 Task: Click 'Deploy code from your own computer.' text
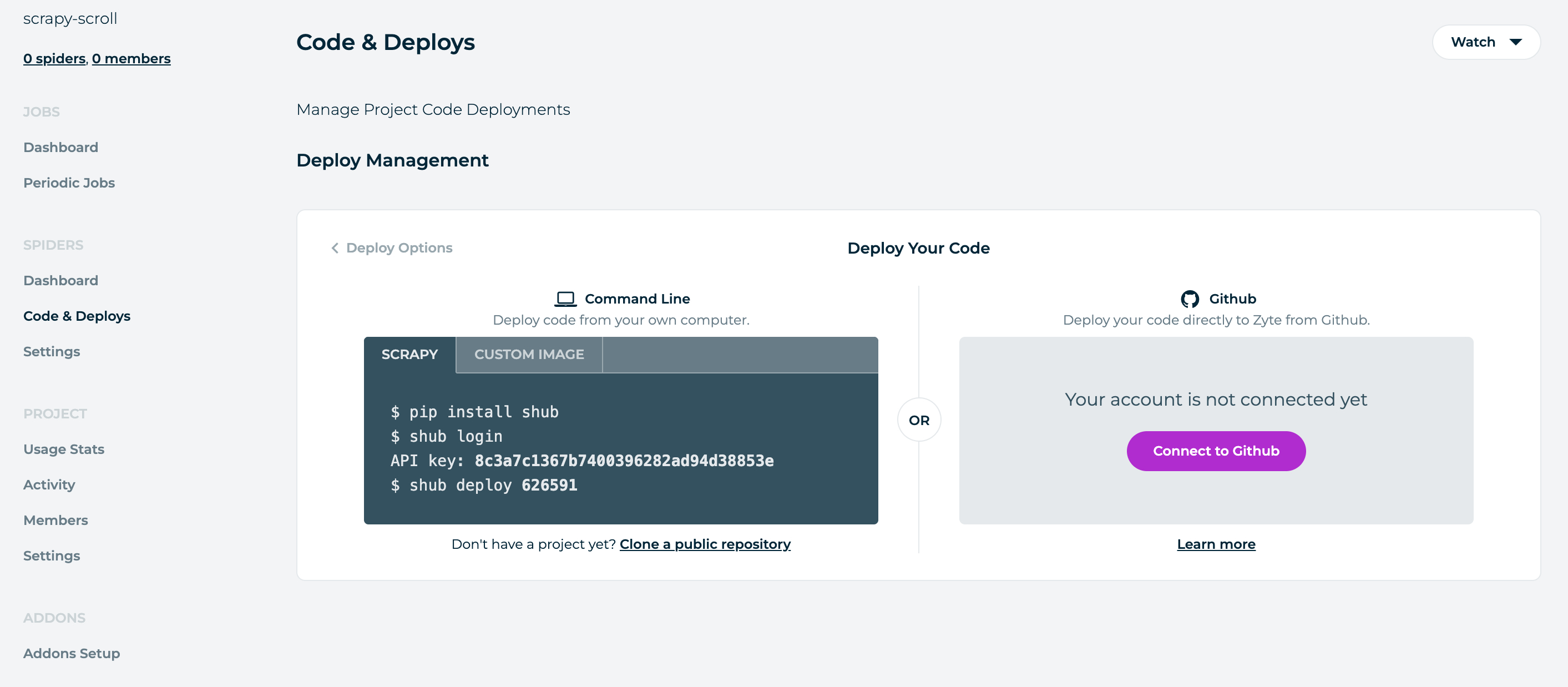[x=621, y=320]
